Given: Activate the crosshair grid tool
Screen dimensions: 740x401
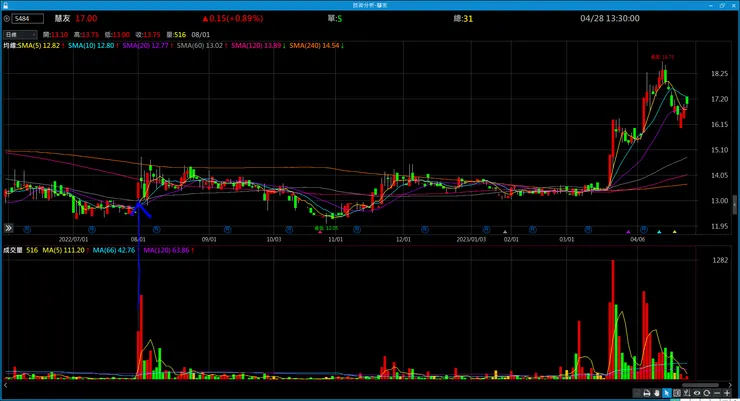Looking at the screenshot, I should (677, 393).
